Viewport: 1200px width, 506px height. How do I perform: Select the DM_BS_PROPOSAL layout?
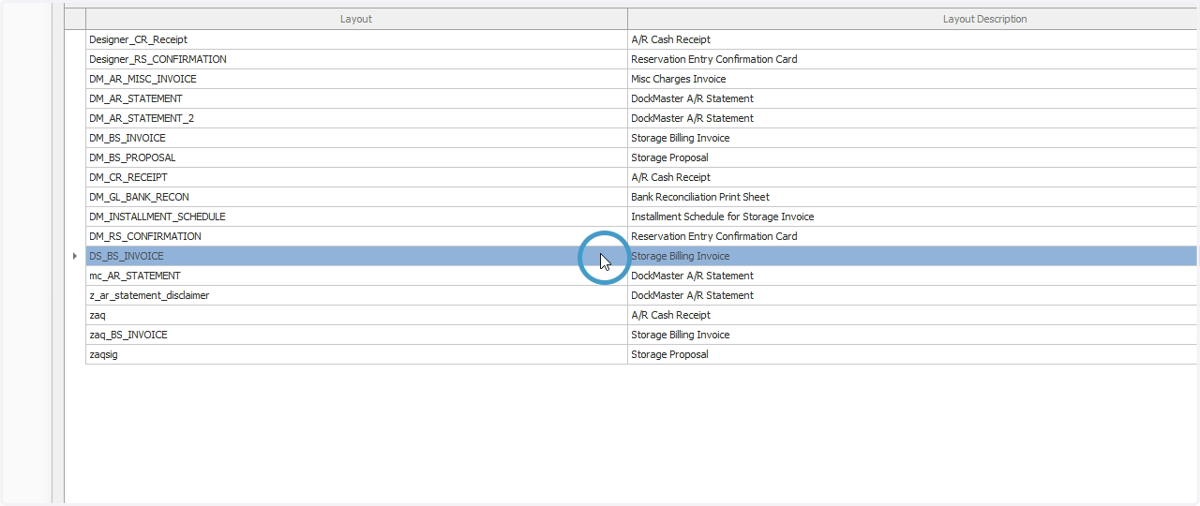(132, 158)
